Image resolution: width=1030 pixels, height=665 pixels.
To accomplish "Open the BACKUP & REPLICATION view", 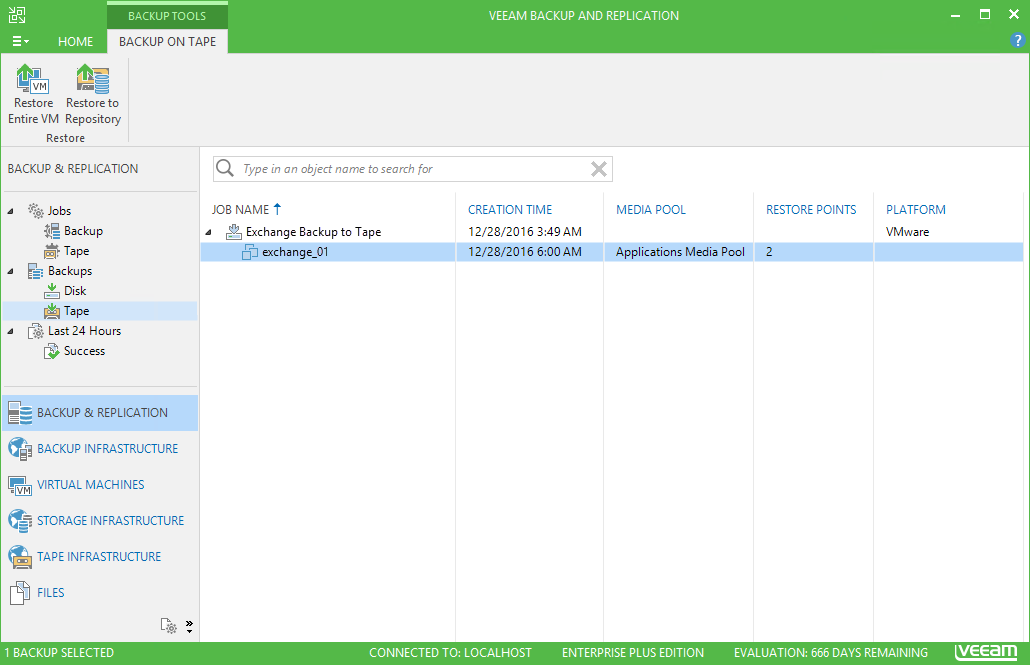I will (101, 413).
